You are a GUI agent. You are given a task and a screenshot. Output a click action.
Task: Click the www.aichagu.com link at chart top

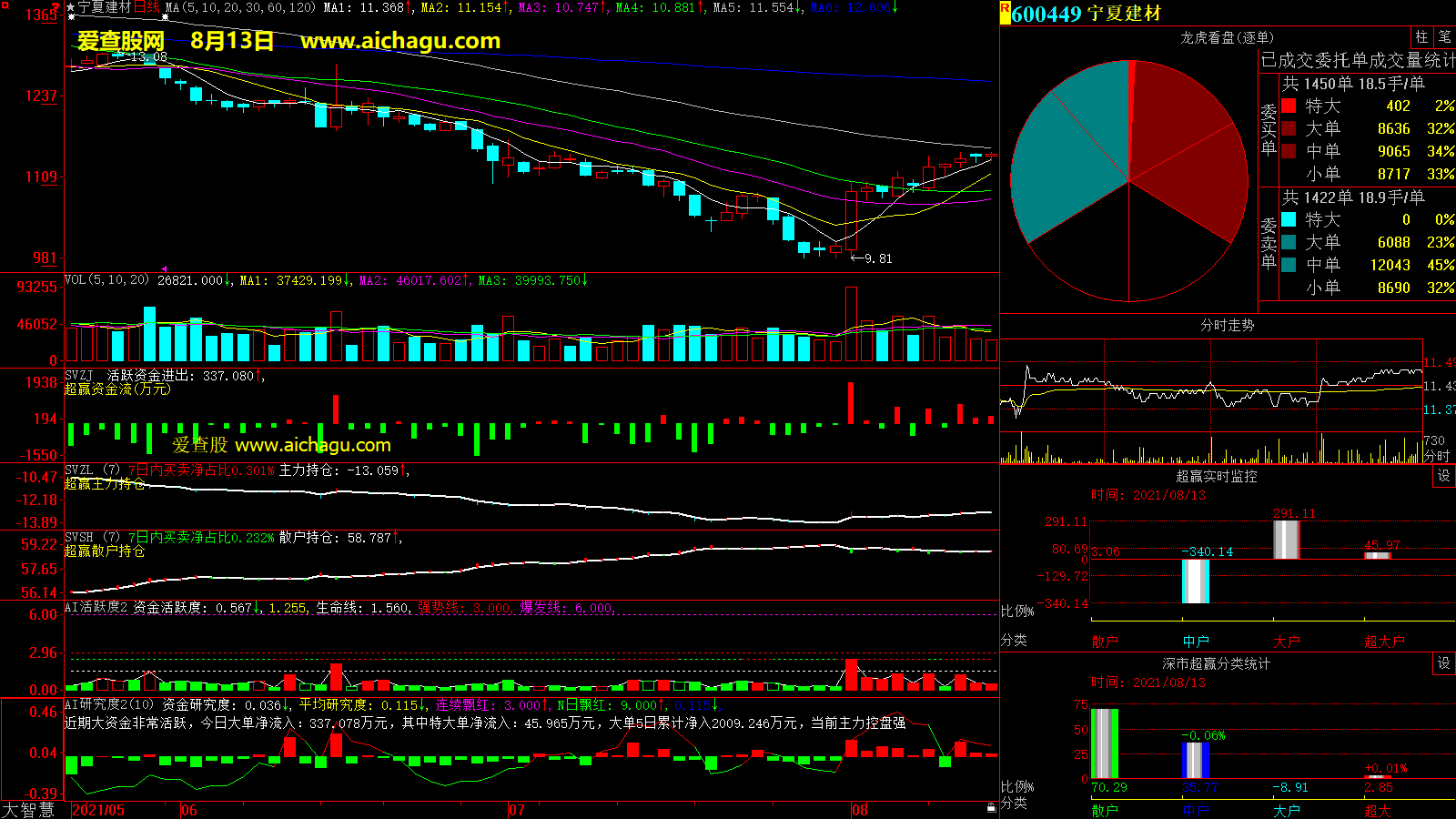[400, 41]
